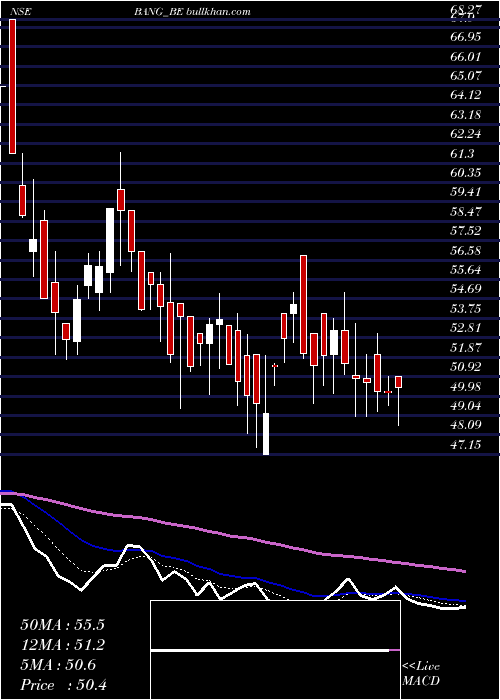500x700 pixels.
Task: Click the Price : 50.4 readout
Action: pos(63,686)
